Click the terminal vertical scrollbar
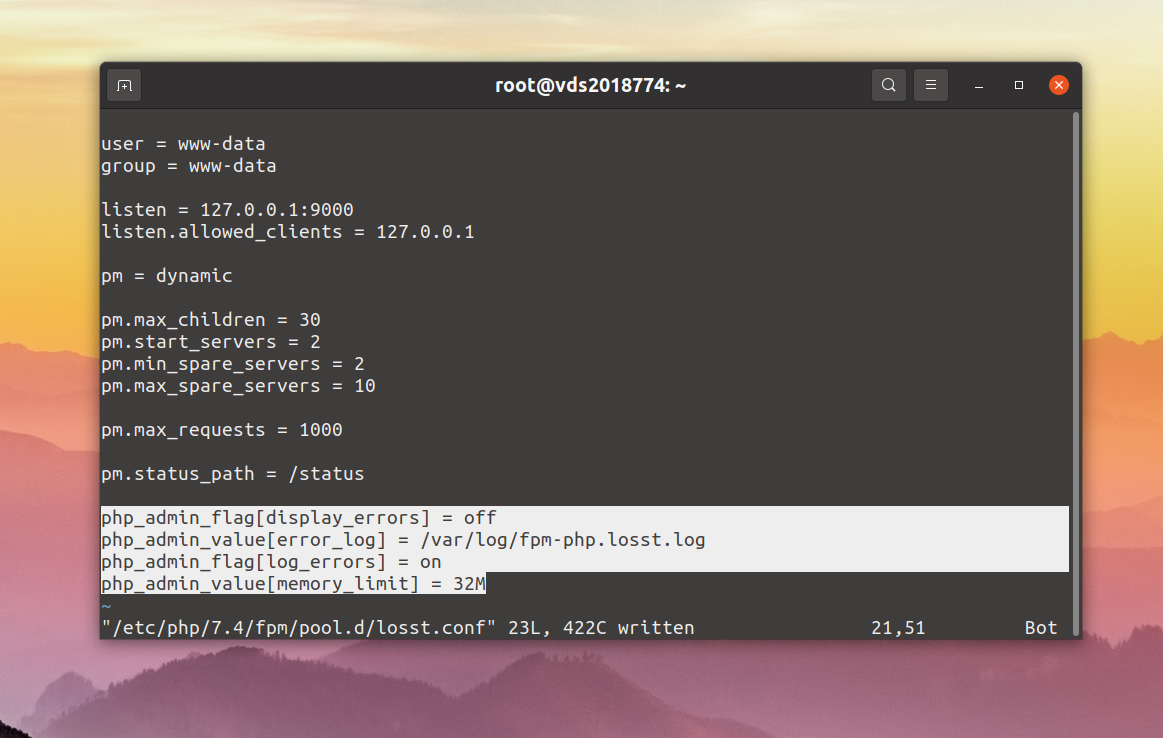Screen dimensions: 1163x738 pyautogui.click(x=1075, y=373)
